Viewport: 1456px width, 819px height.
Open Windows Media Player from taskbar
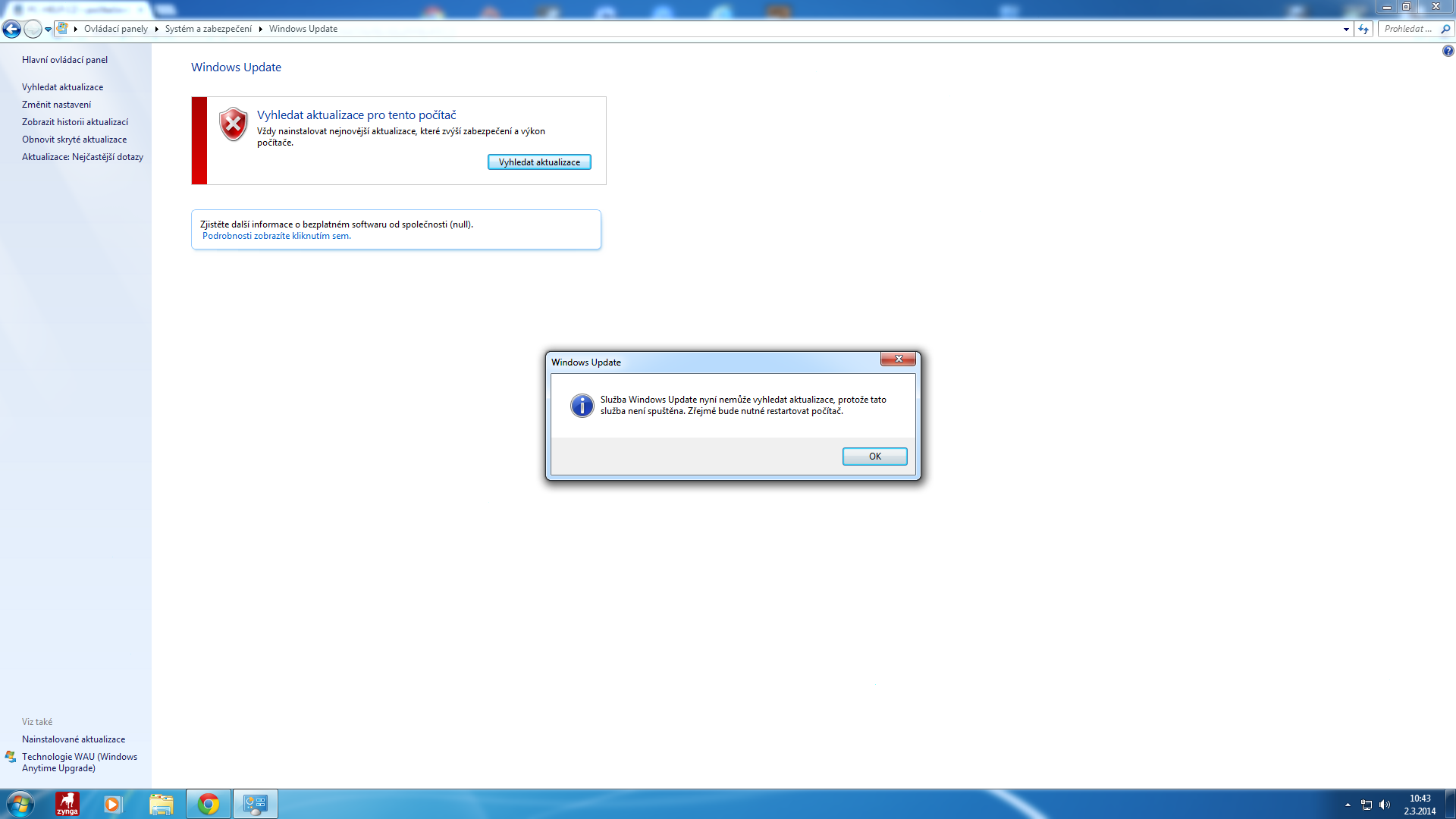click(113, 804)
